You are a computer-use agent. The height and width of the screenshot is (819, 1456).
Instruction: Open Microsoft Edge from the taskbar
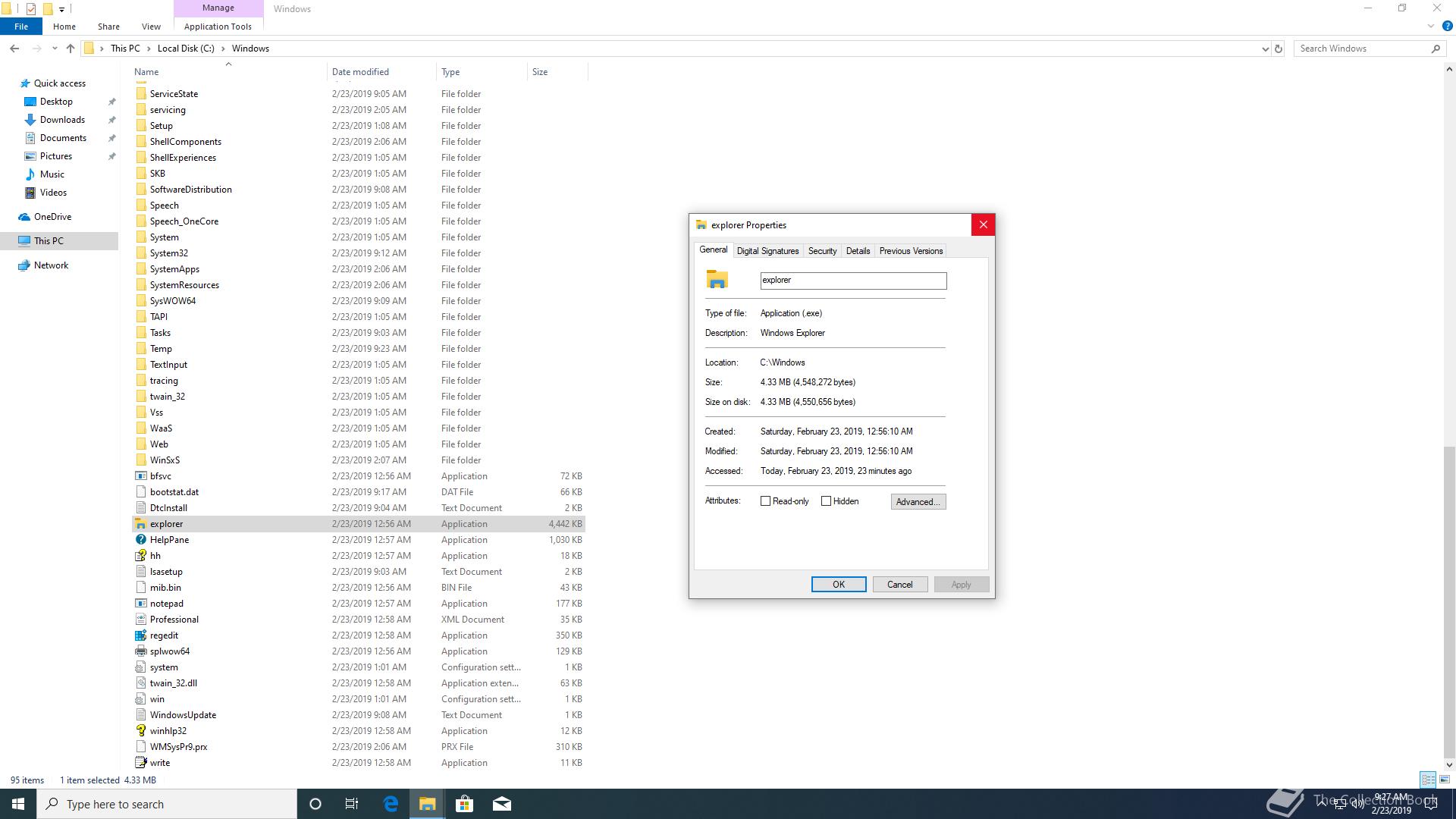coord(391,804)
